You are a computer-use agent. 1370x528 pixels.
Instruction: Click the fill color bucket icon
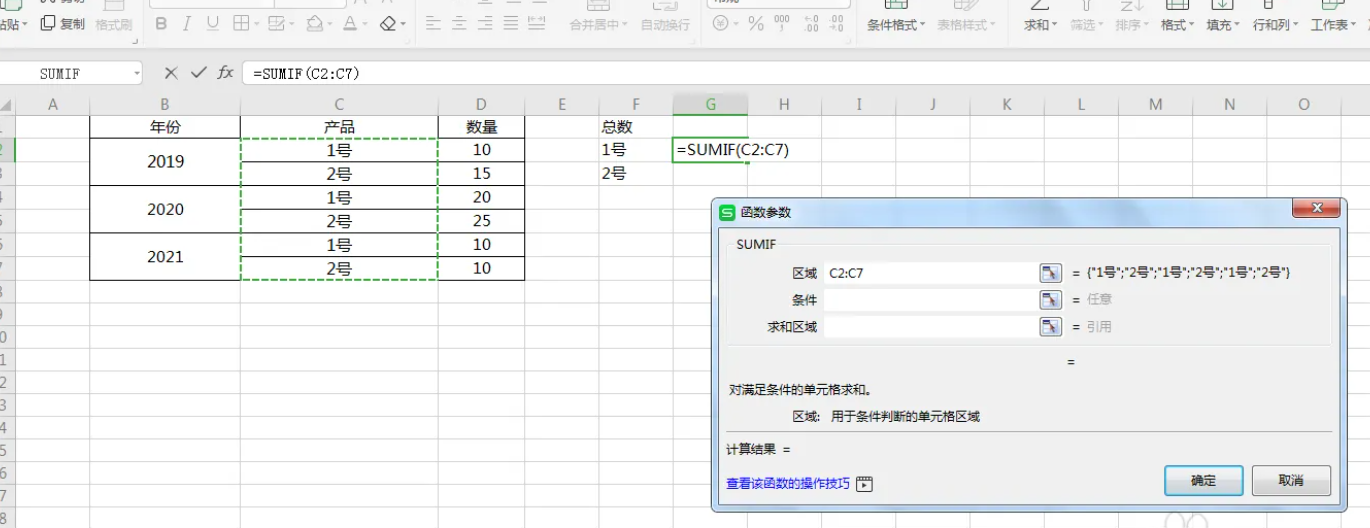point(314,23)
